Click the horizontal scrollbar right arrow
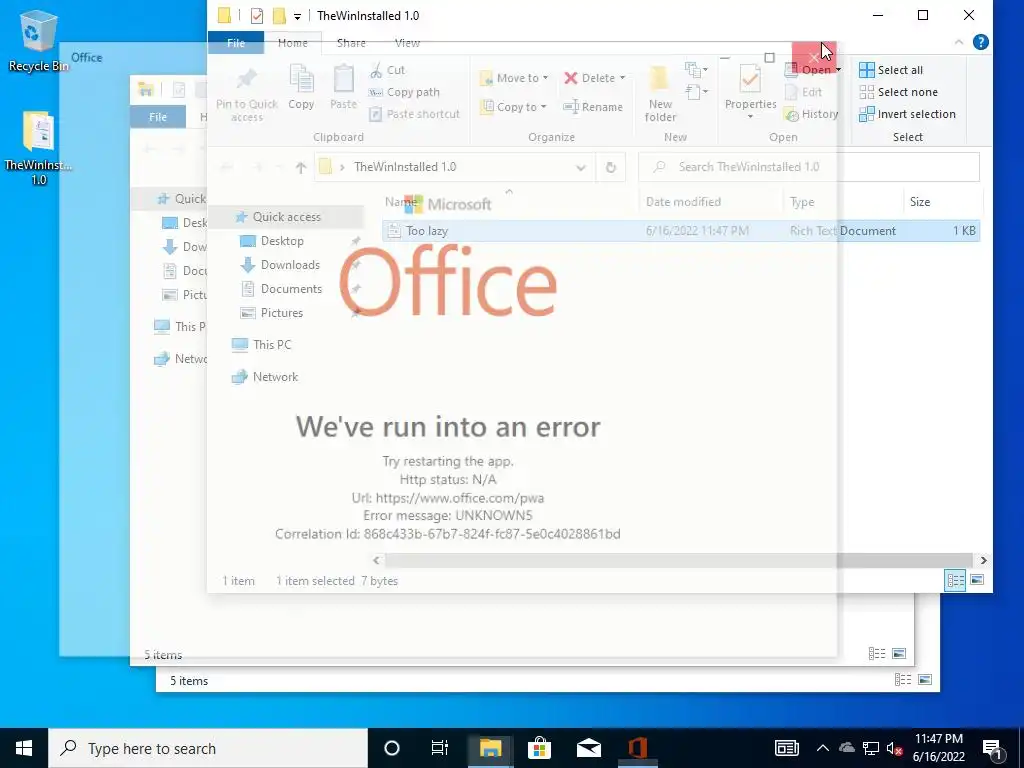The width and height of the screenshot is (1024, 768). point(984,560)
